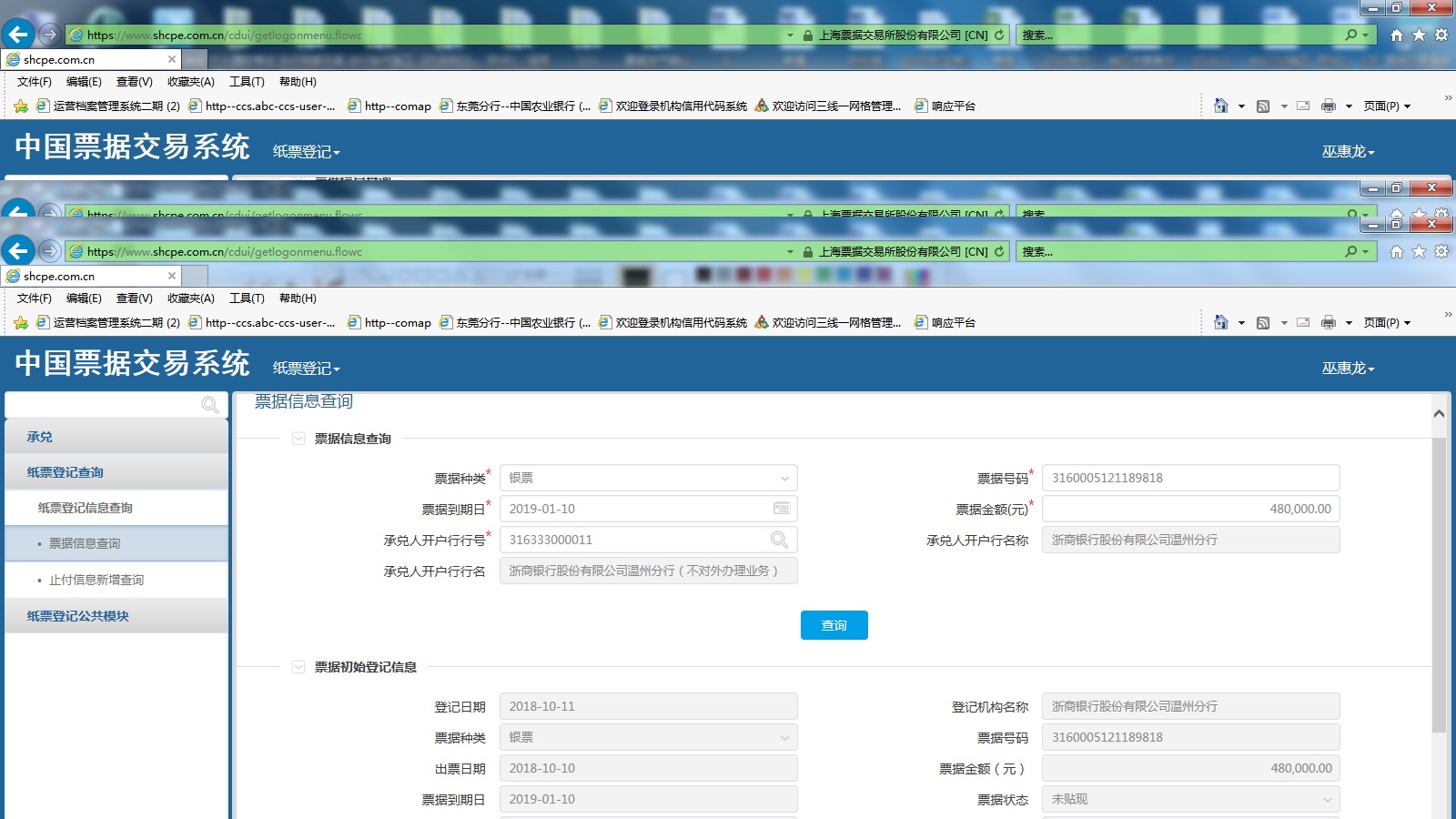Viewport: 1456px width, 819px height.
Task: Click the lookup magnifier in 承兑人开户行行号 field
Action: coord(779,540)
